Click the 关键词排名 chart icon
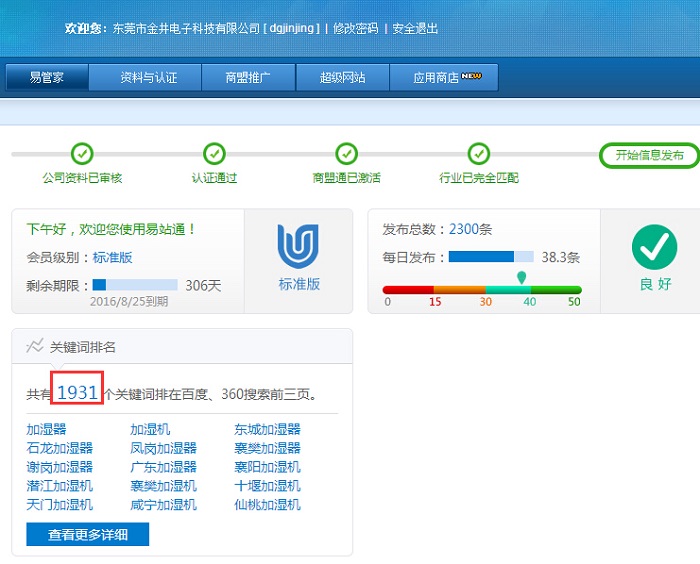Viewport: 700px width, 564px height. [x=35, y=347]
